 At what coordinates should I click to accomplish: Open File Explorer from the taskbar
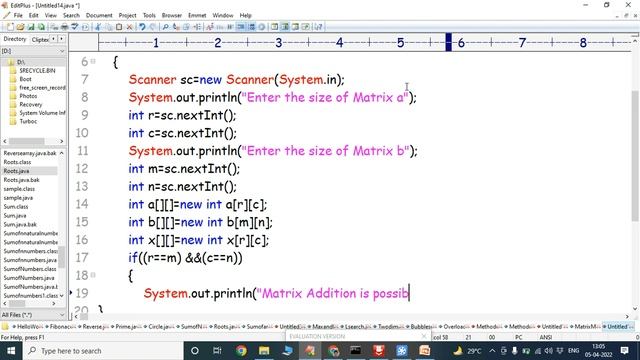pyautogui.click(x=264, y=351)
